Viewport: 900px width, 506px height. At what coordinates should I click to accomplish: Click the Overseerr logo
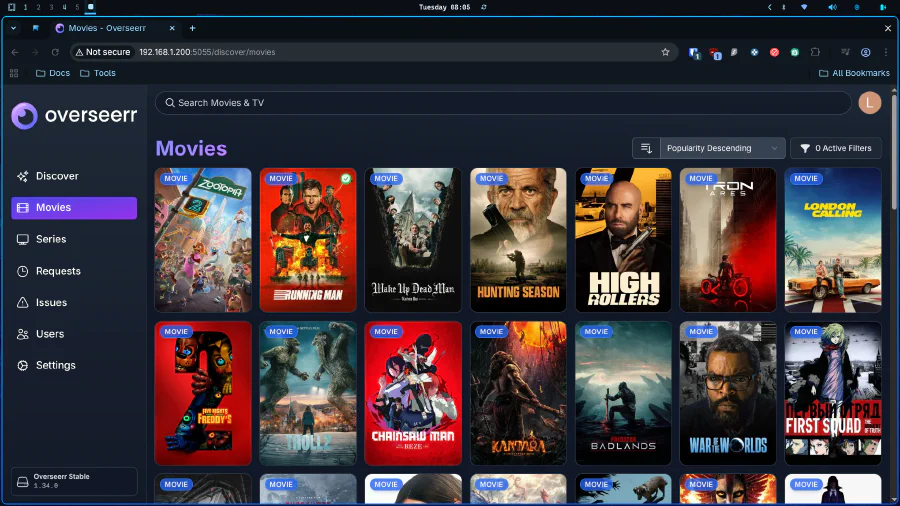point(74,116)
